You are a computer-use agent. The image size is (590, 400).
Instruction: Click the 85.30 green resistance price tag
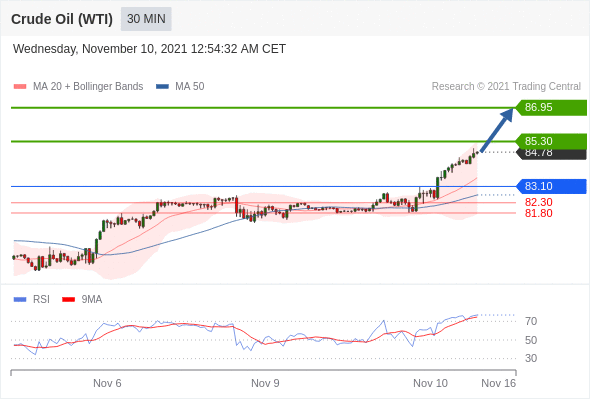coord(551,141)
